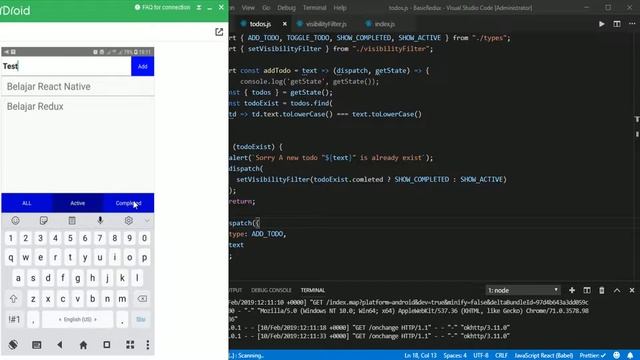The height and width of the screenshot is (360, 640).
Task: Split the VS Code editor
Action: pos(617,24)
